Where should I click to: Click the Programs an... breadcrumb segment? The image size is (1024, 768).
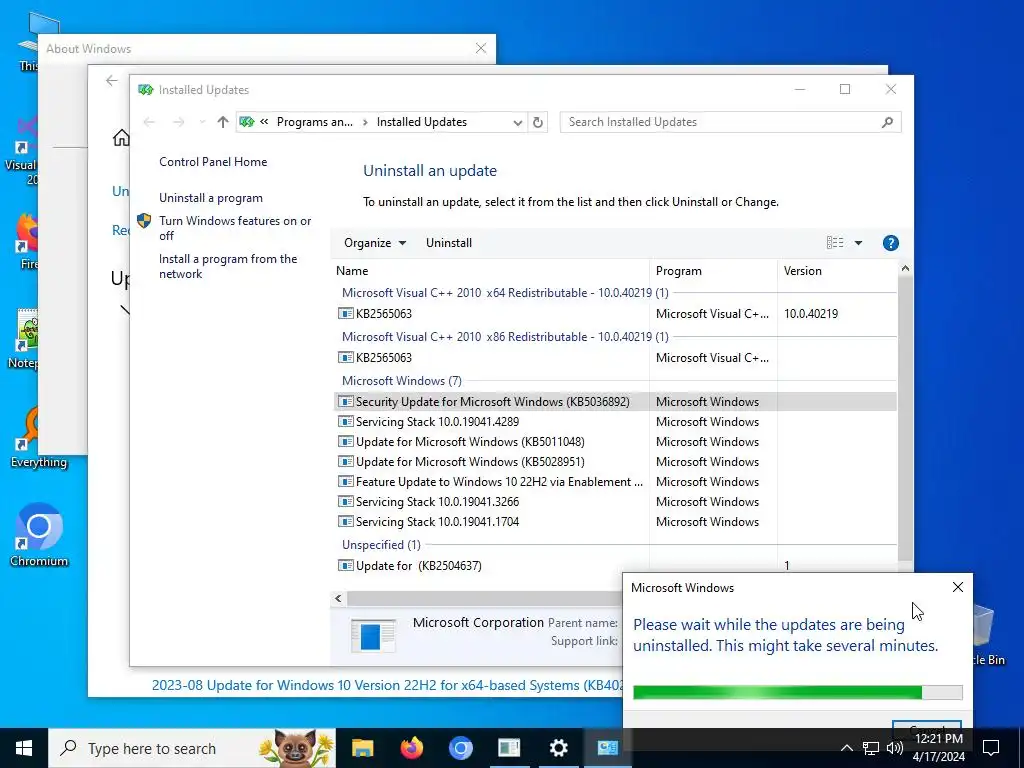point(315,122)
